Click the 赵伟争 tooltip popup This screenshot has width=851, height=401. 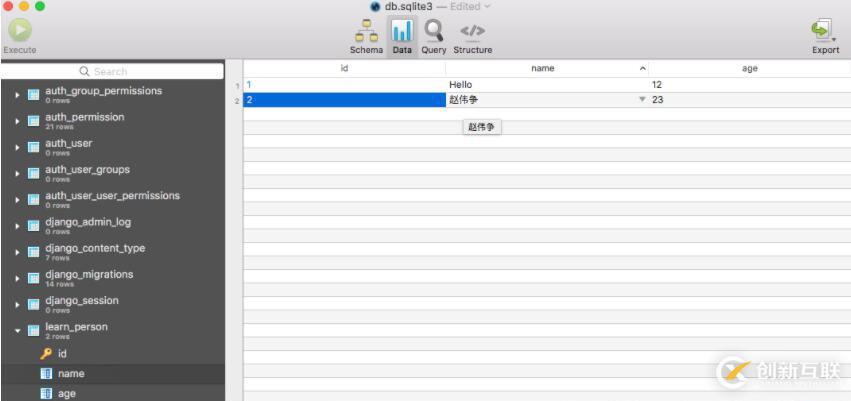[x=482, y=128]
